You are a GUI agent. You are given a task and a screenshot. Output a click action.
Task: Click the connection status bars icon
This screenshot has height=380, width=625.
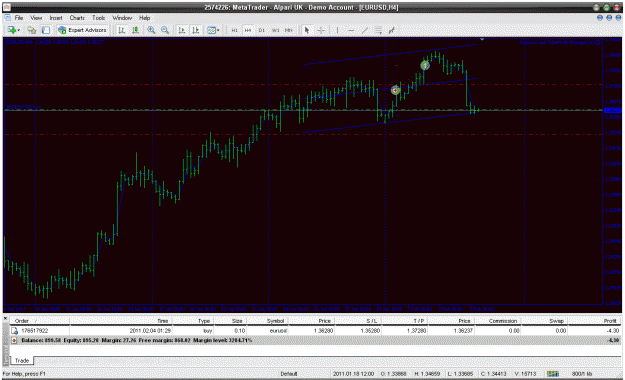tap(552, 374)
